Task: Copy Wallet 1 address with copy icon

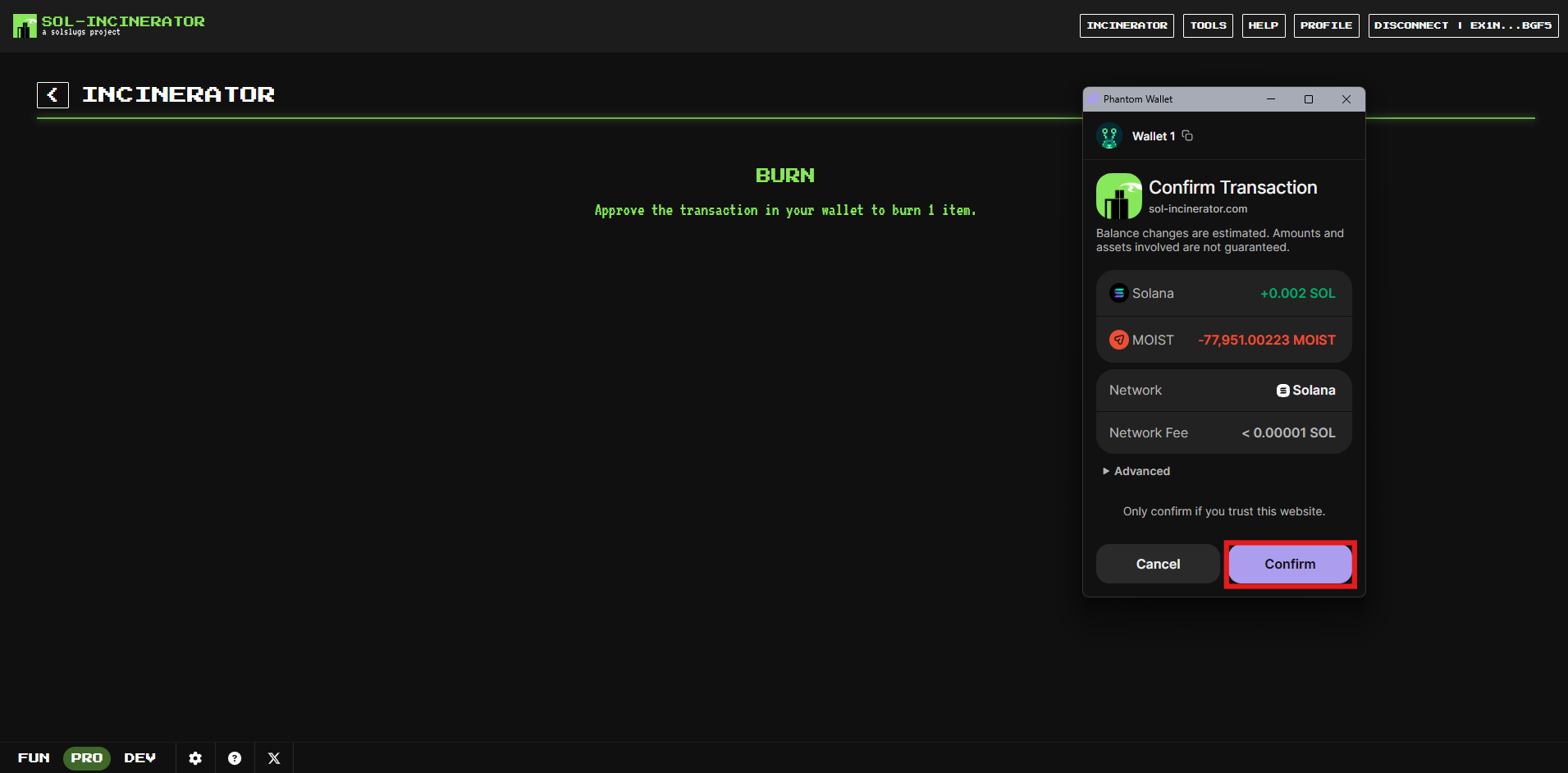Action: point(1187,136)
